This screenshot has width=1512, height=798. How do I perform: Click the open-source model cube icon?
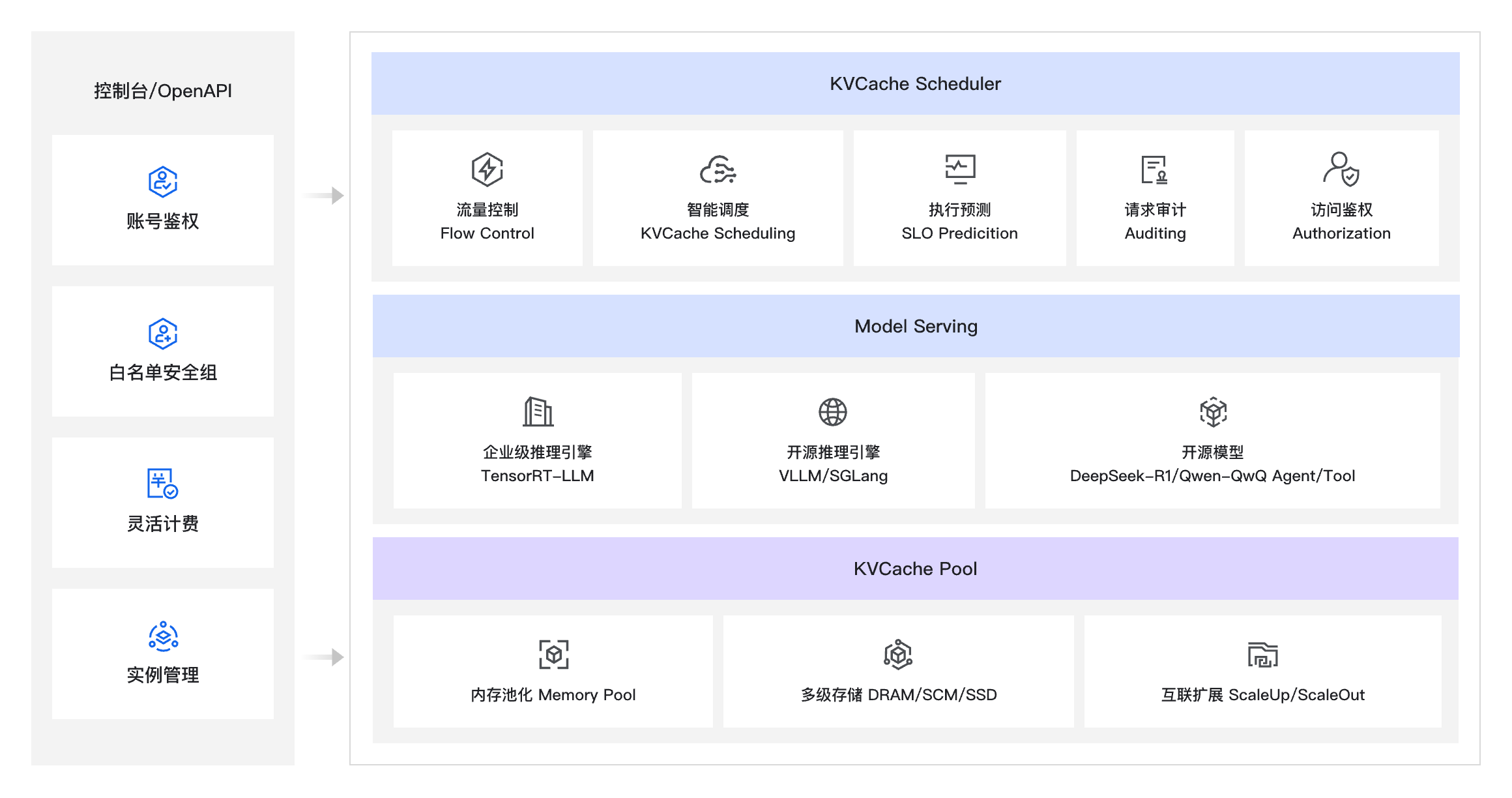[1212, 411]
